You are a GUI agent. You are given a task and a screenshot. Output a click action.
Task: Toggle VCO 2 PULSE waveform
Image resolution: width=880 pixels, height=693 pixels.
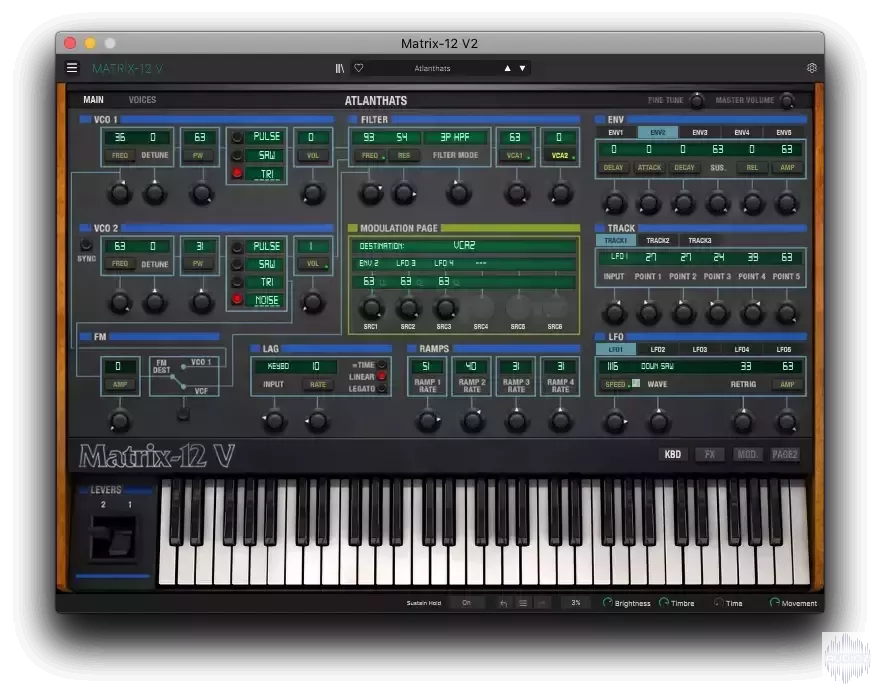pos(237,246)
